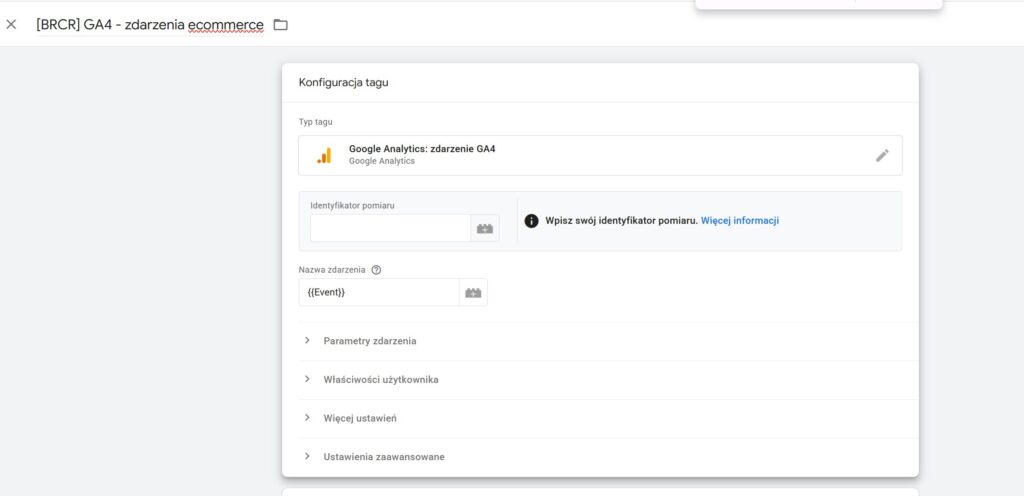Click the folder icon beside the tag name
The image size is (1024, 496).
pyautogui.click(x=280, y=24)
